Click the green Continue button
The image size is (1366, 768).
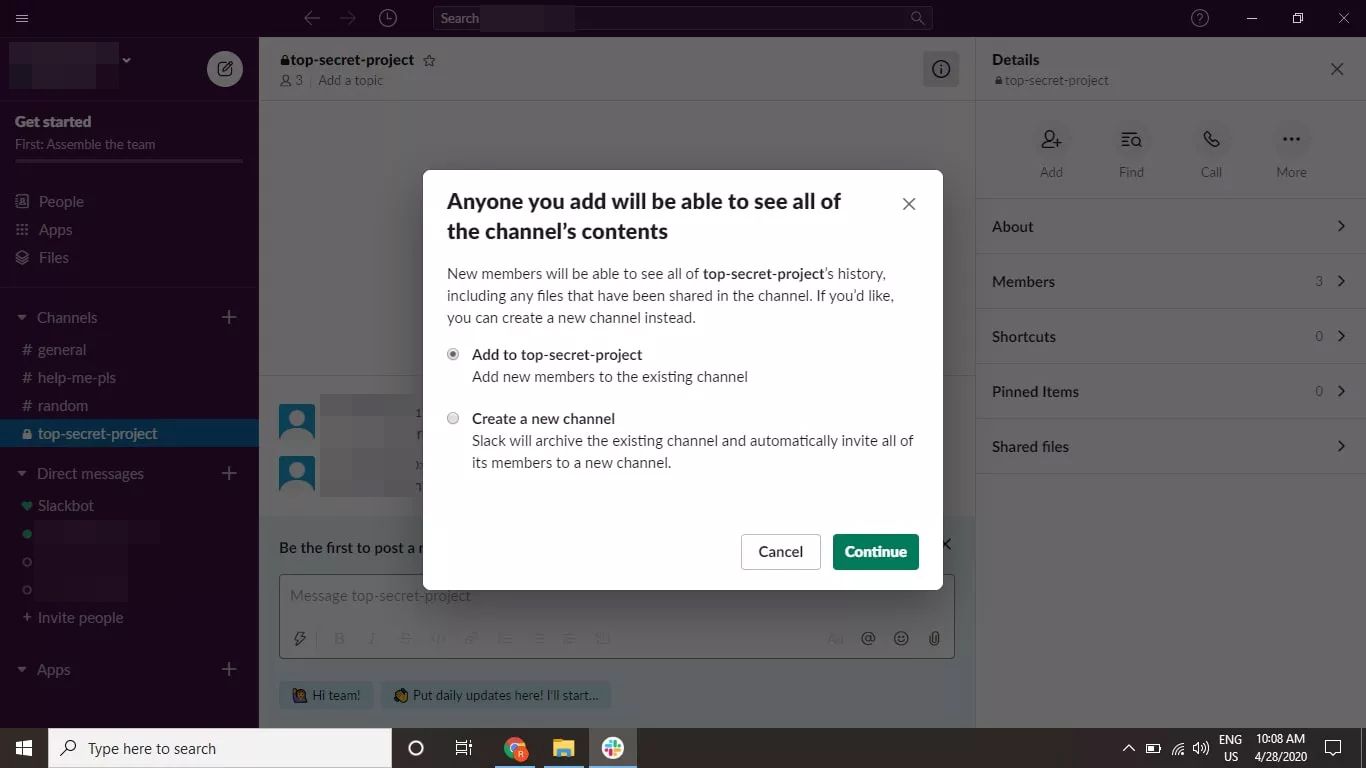pyautogui.click(x=875, y=552)
